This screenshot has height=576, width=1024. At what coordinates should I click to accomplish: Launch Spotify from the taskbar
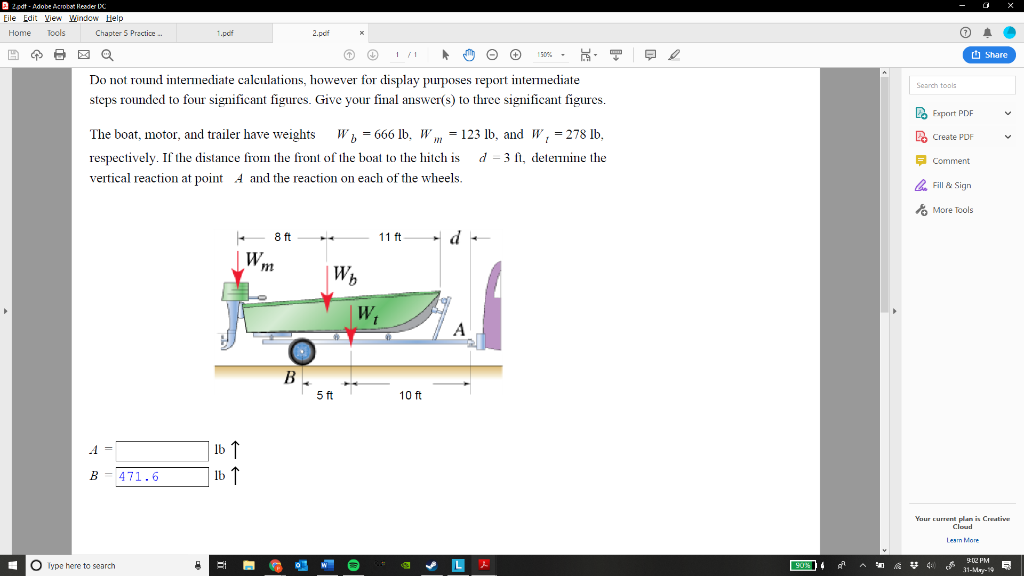click(x=353, y=565)
